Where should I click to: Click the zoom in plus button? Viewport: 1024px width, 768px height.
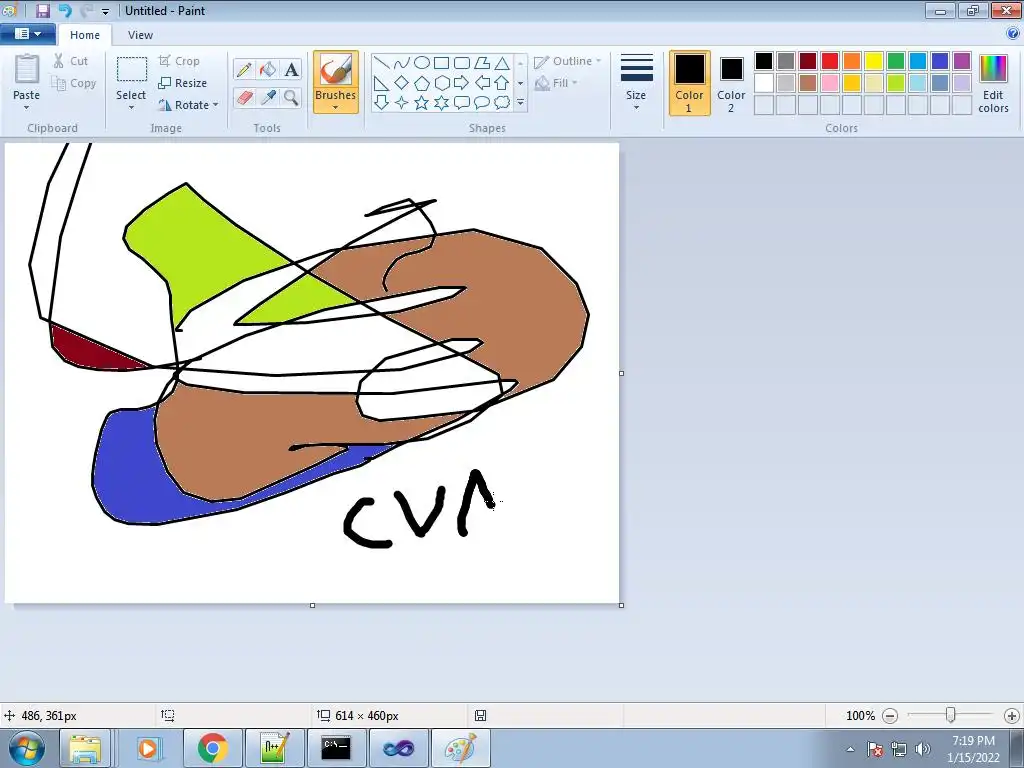pos(1012,716)
